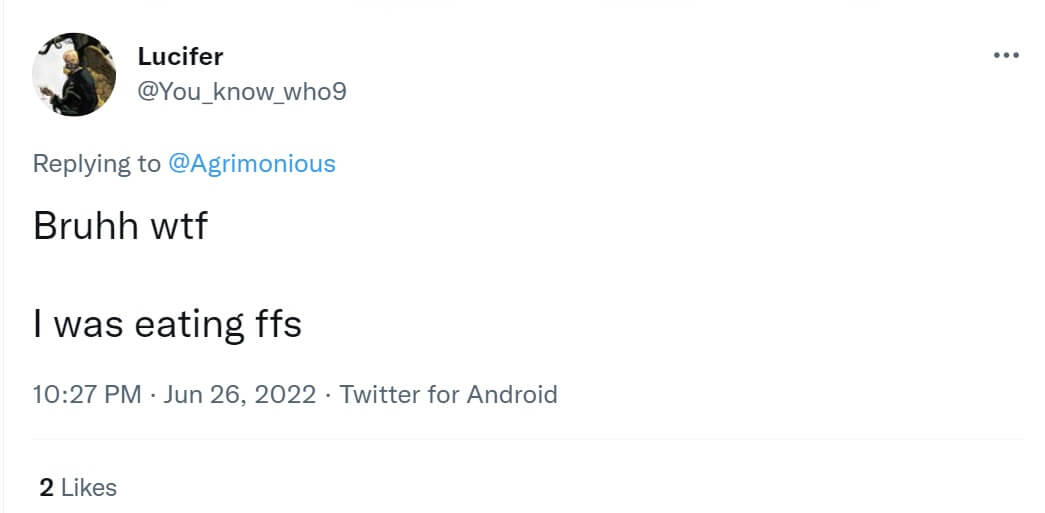The height and width of the screenshot is (513, 1045).
Task: Select the "I was eating ffs" line
Action: [167, 324]
